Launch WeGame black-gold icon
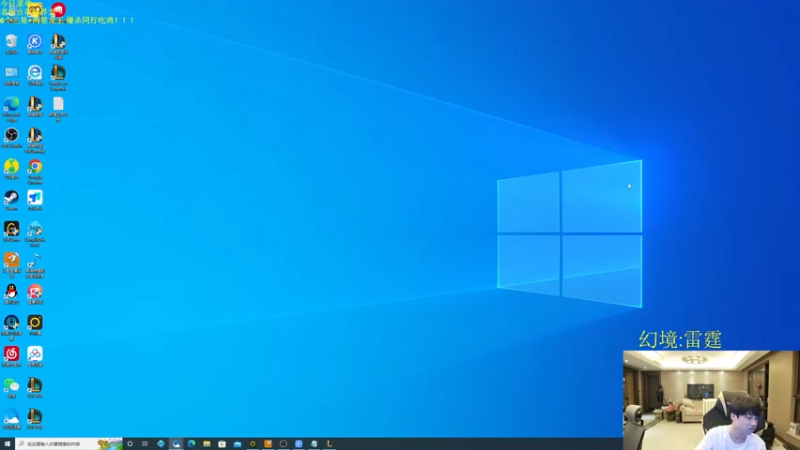Image resolution: width=800 pixels, height=450 pixels. pyautogui.click(x=11, y=231)
